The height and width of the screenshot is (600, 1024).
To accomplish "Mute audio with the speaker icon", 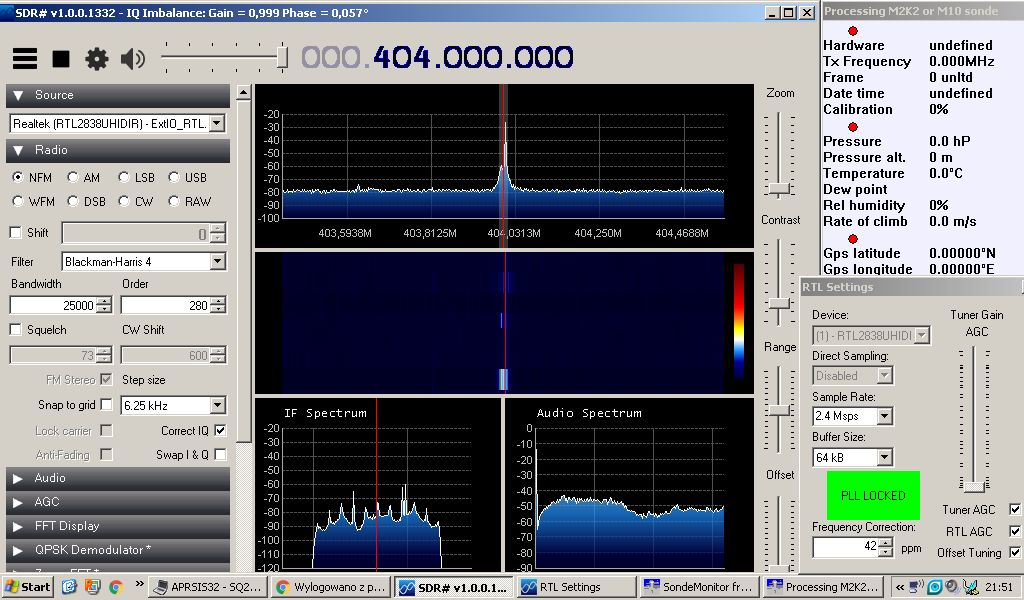I will coord(133,59).
